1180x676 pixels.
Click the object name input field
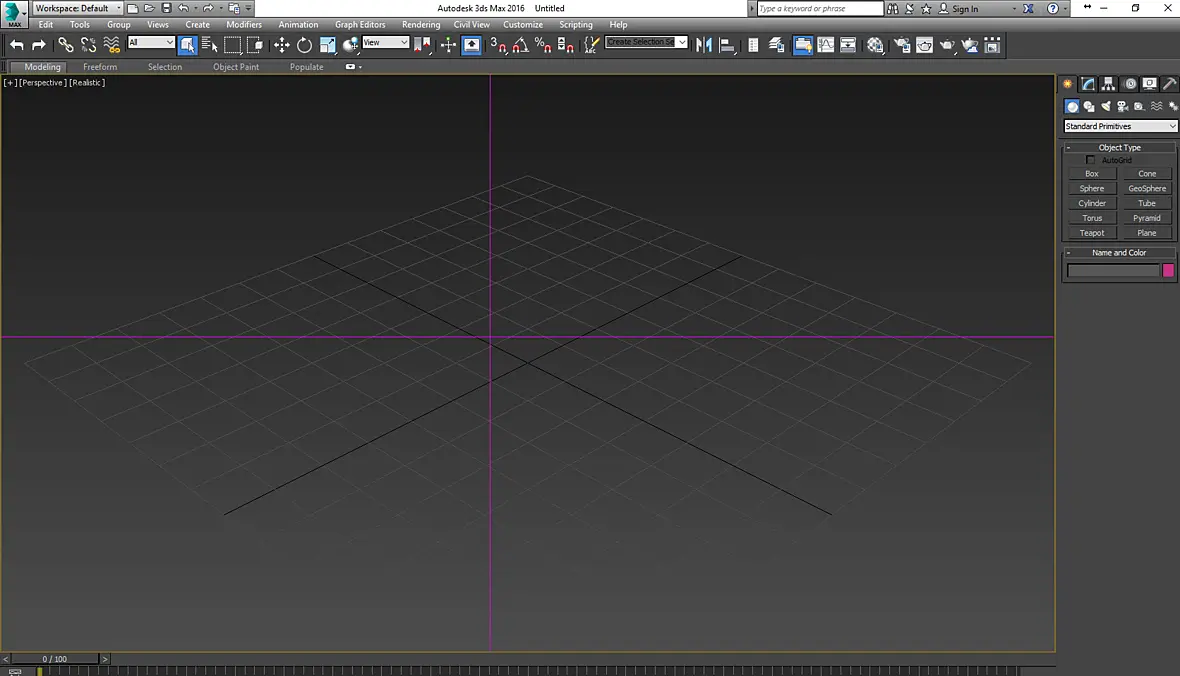click(x=1114, y=270)
